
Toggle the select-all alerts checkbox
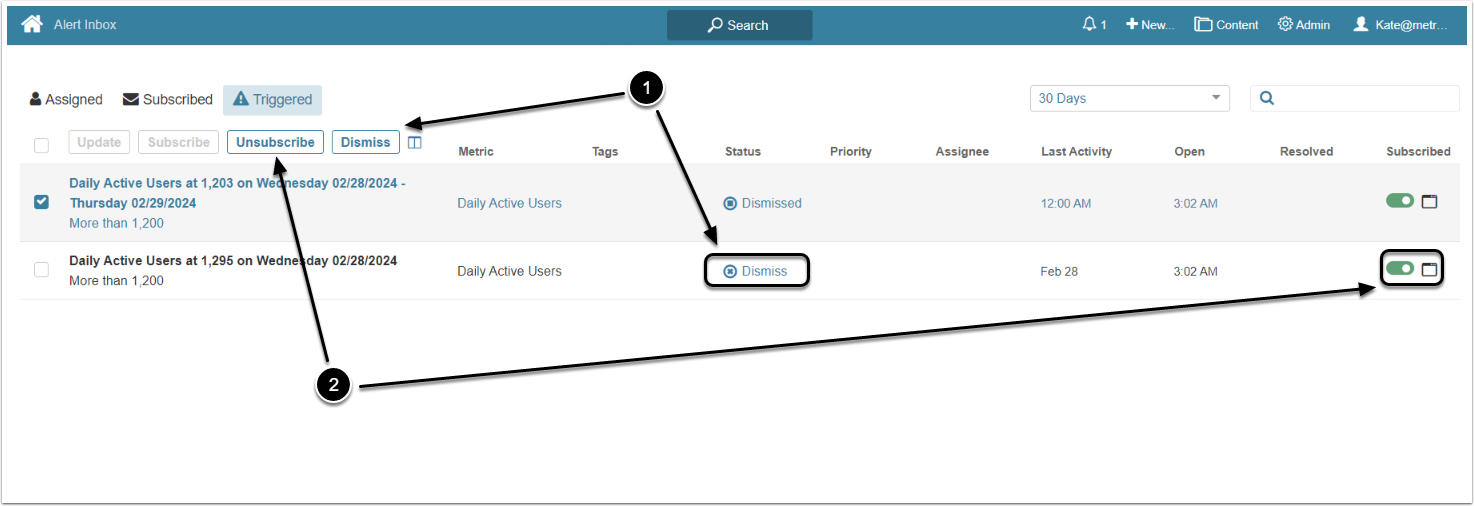41,145
